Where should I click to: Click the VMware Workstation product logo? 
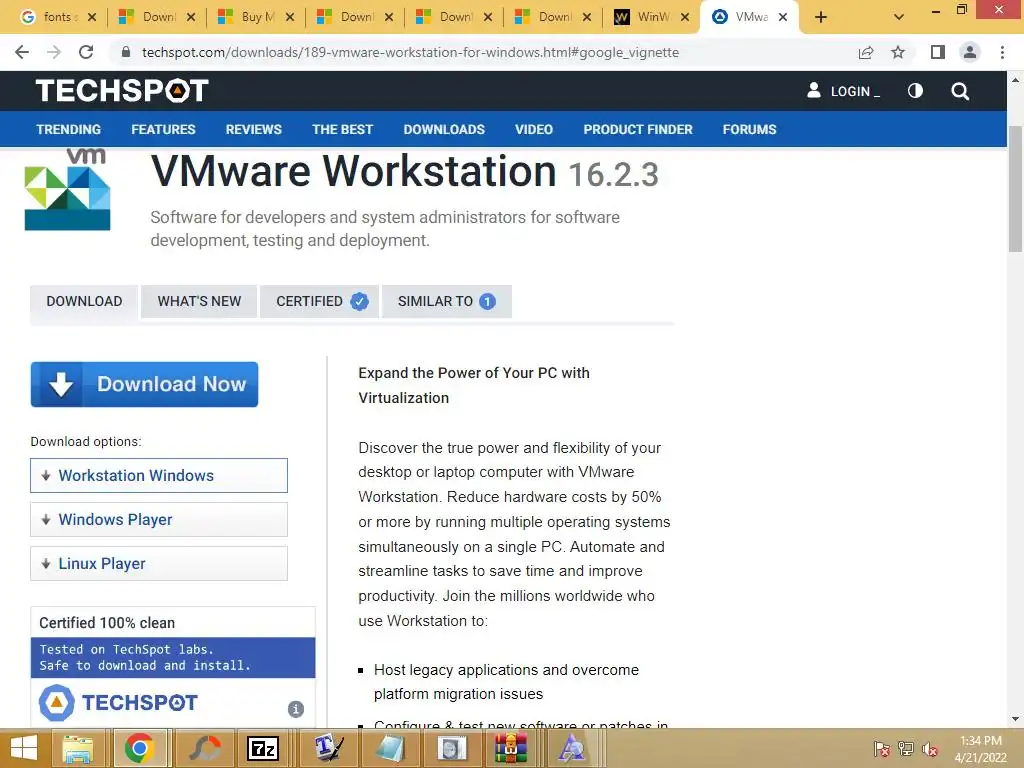67,190
